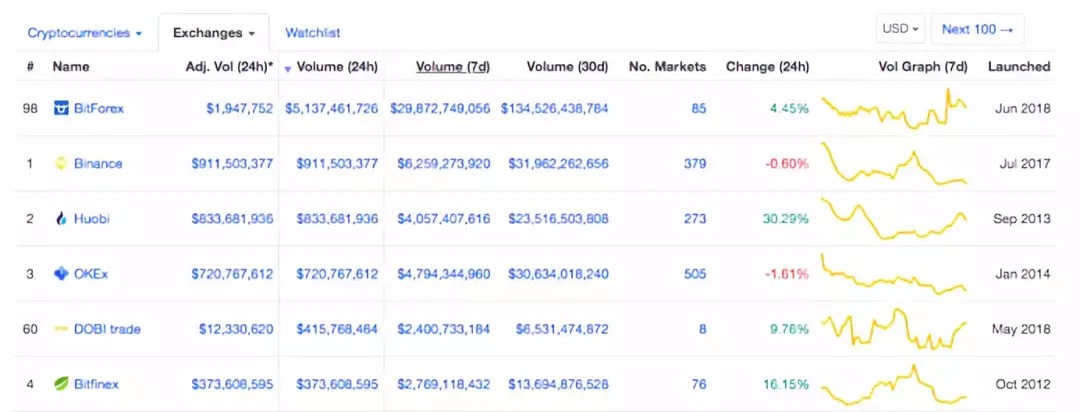Click OKEx number of markets 505

[x=694, y=273]
